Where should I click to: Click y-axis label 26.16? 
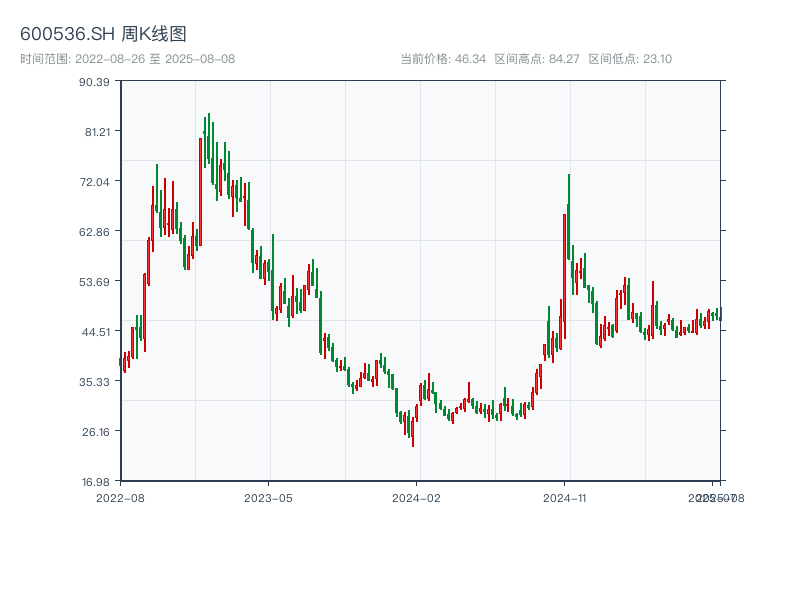coord(96,432)
